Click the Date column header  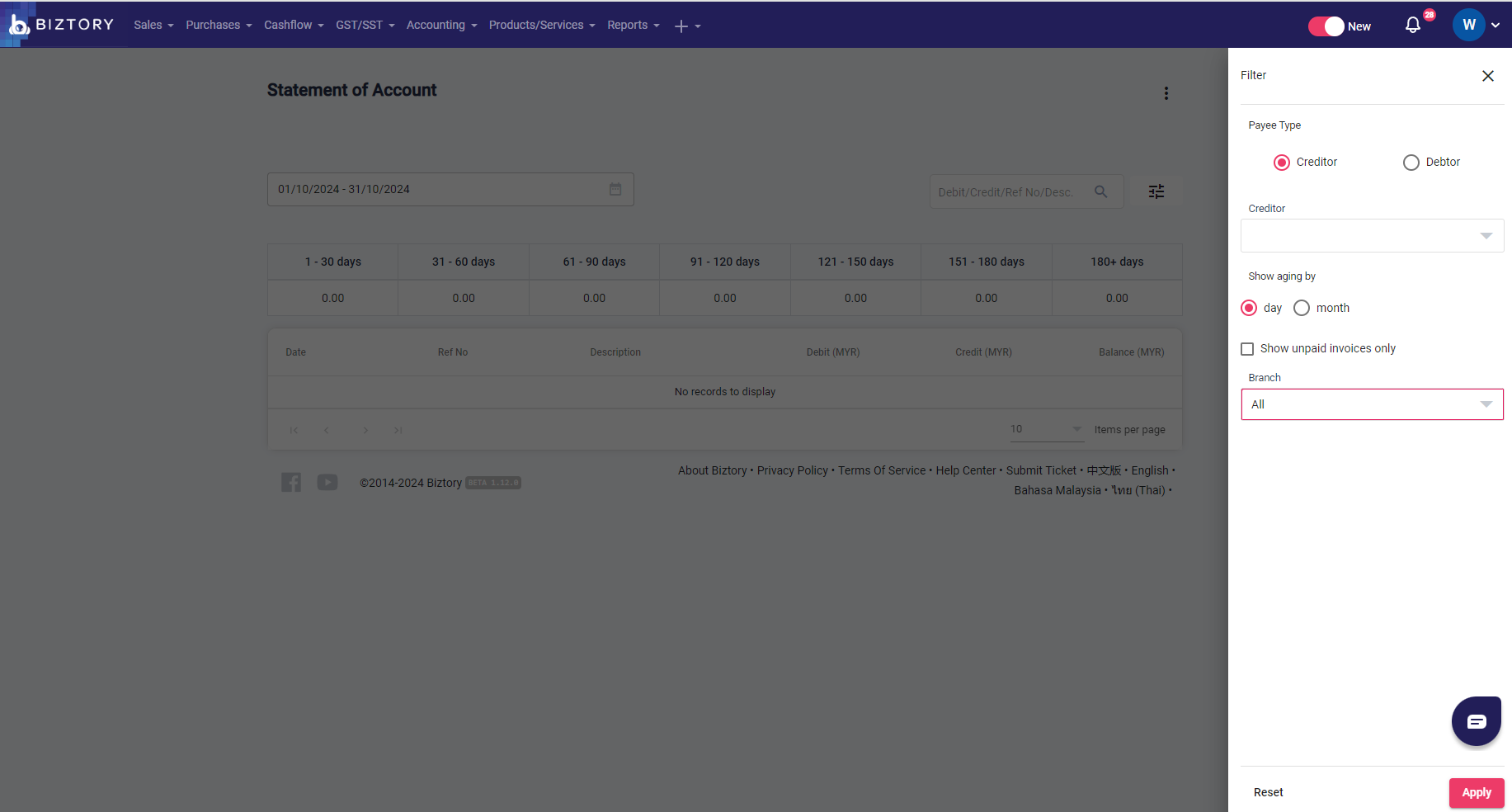[x=295, y=352]
